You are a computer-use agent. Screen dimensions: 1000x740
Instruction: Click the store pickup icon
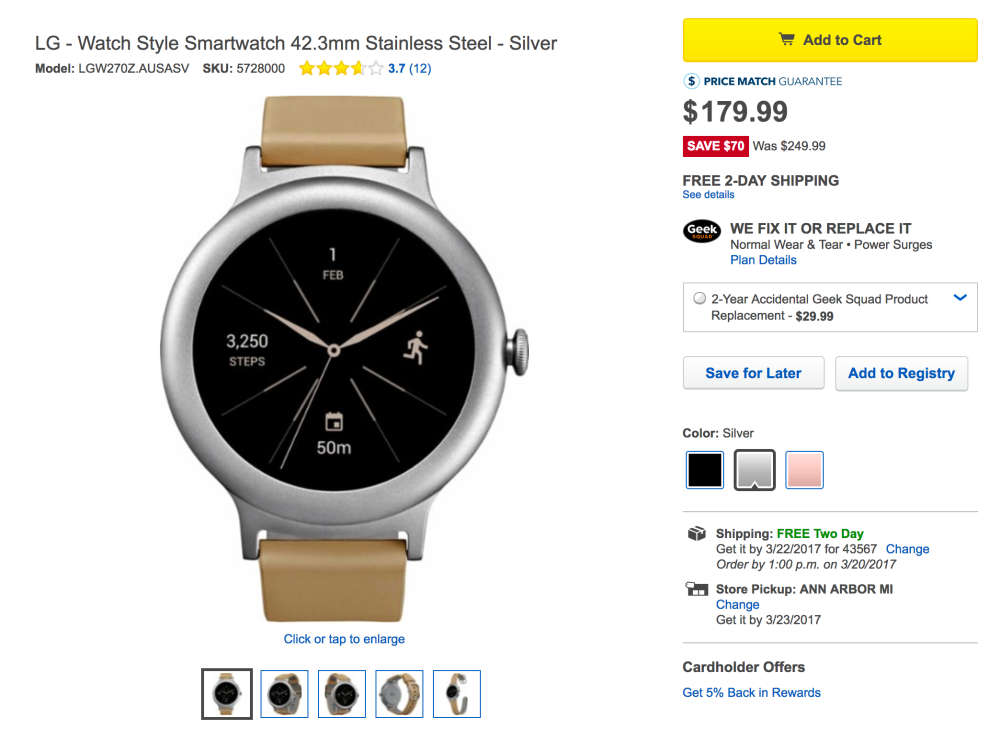(697, 590)
